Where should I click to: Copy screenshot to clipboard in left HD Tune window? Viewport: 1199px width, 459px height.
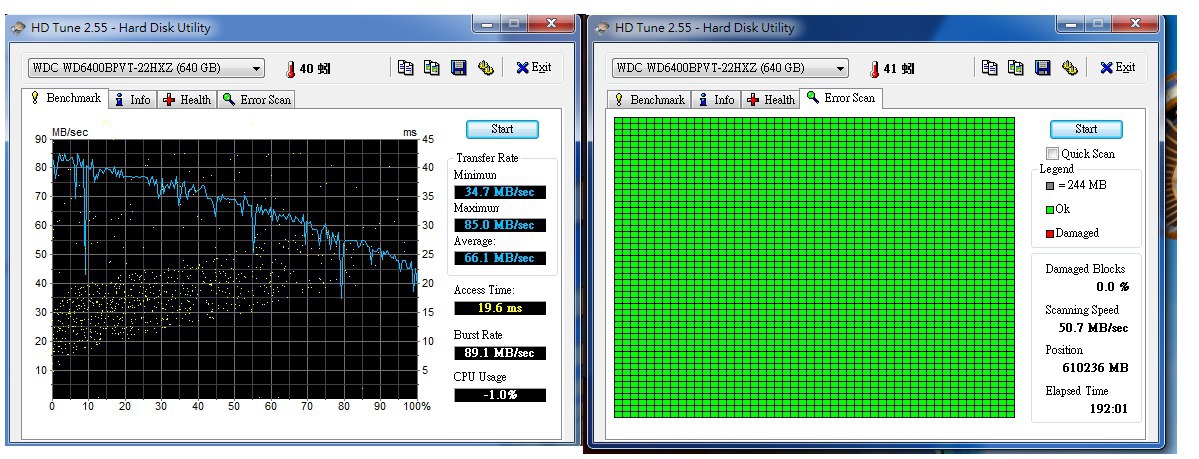432,67
